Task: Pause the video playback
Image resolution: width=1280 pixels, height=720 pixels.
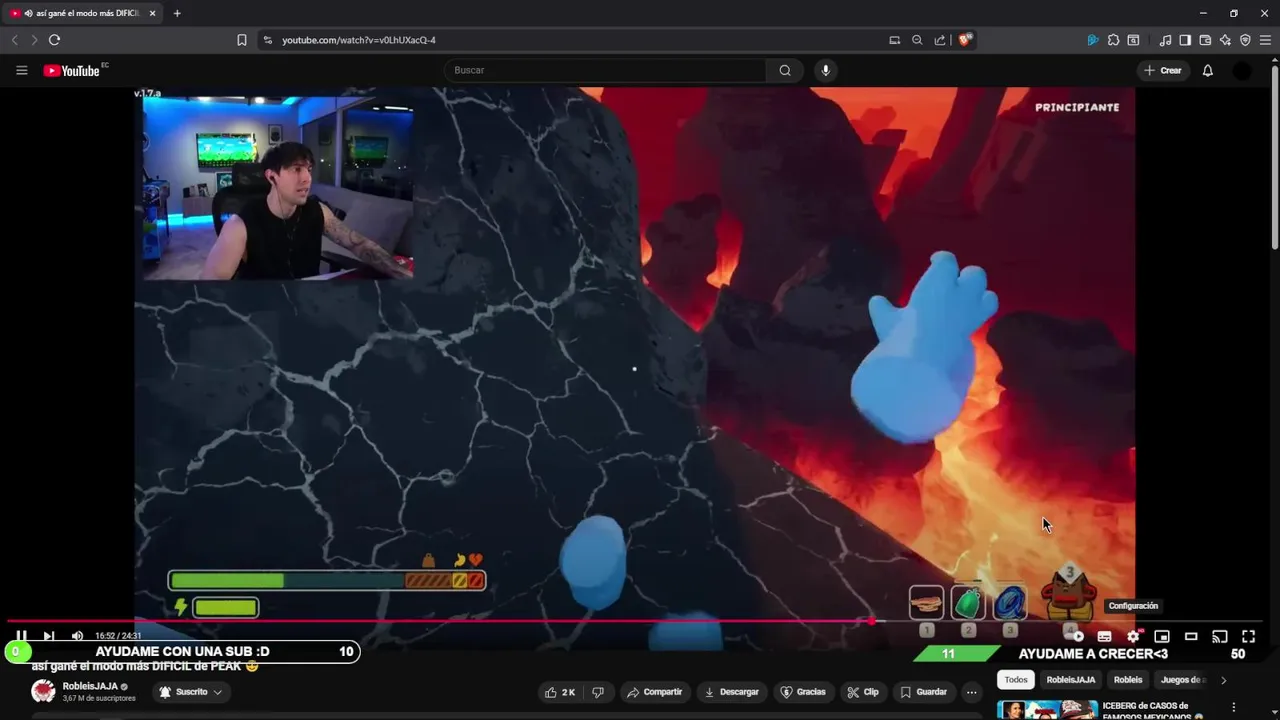Action: [21, 636]
